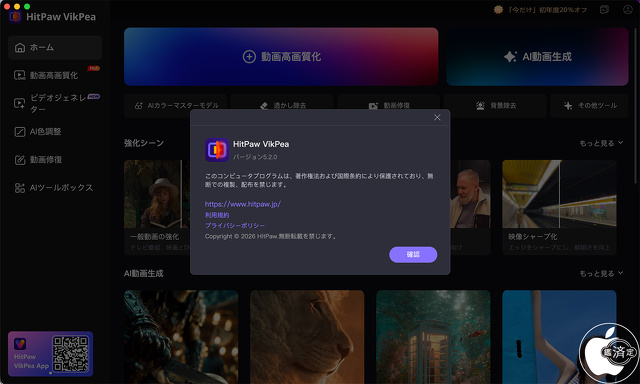Open the feedback message icon in the header
The height and width of the screenshot is (384, 640).
coord(604,10)
